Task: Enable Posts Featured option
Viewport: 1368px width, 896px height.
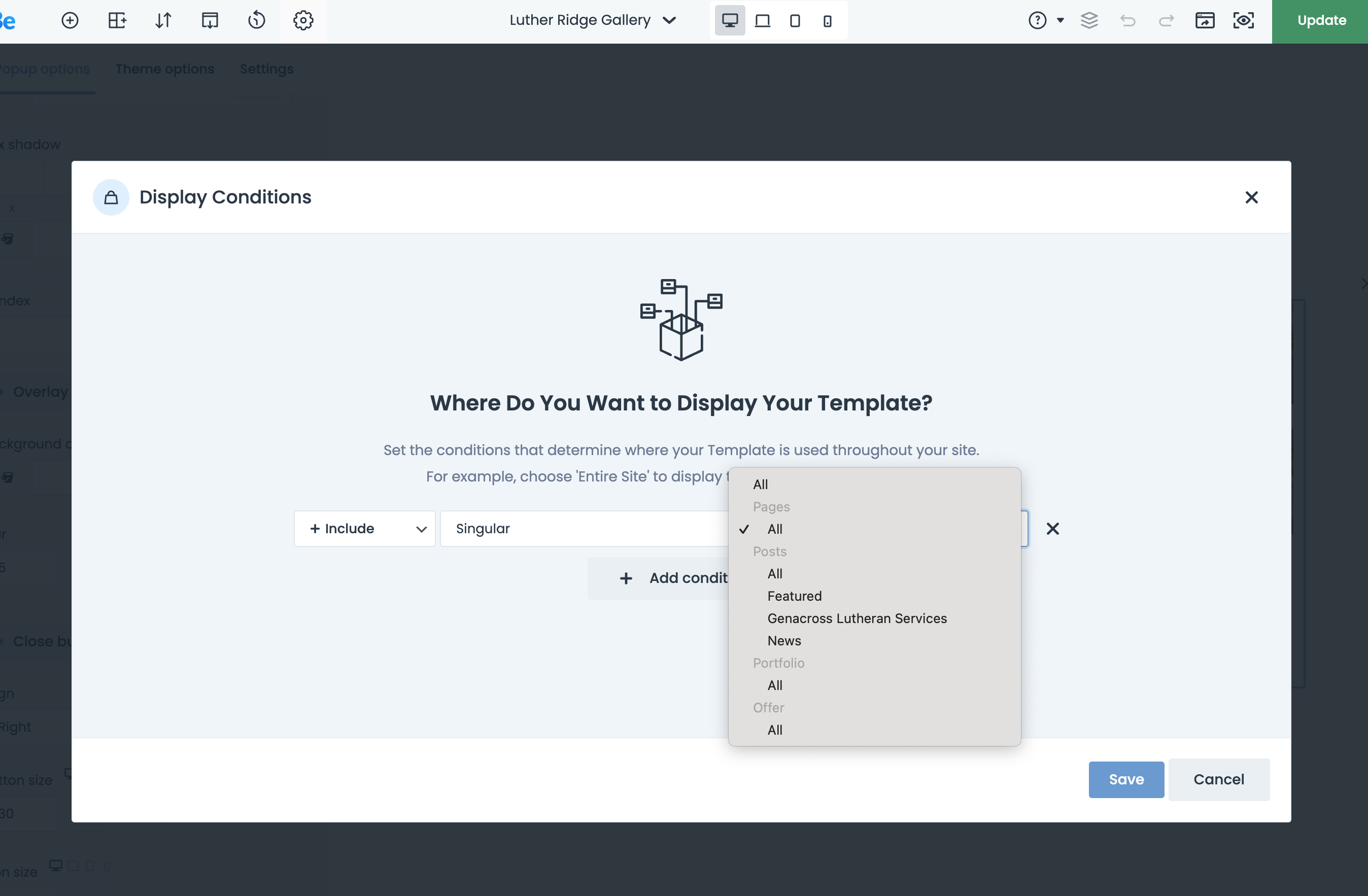Action: pyautogui.click(x=795, y=596)
